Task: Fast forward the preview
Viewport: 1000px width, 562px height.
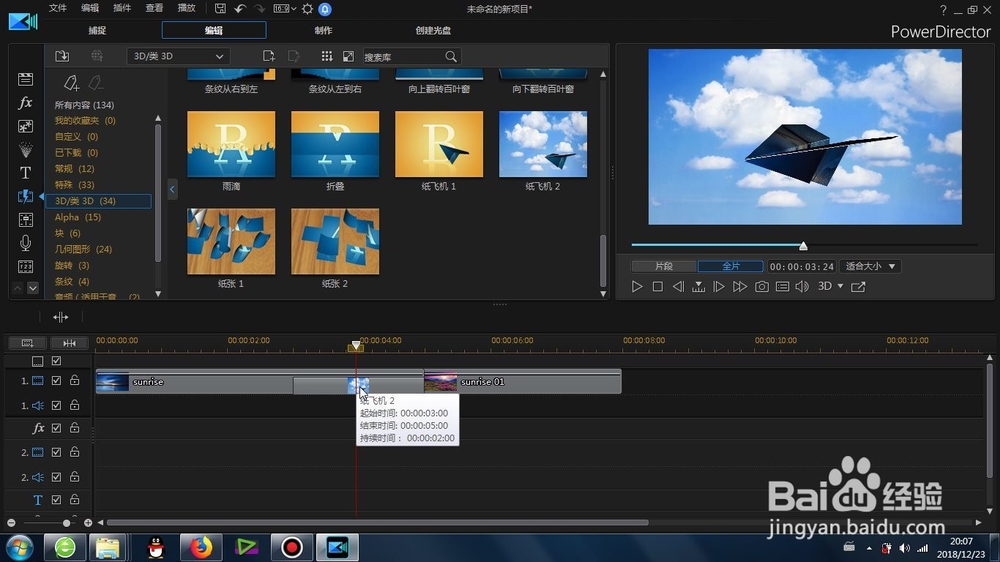Action: (740, 286)
